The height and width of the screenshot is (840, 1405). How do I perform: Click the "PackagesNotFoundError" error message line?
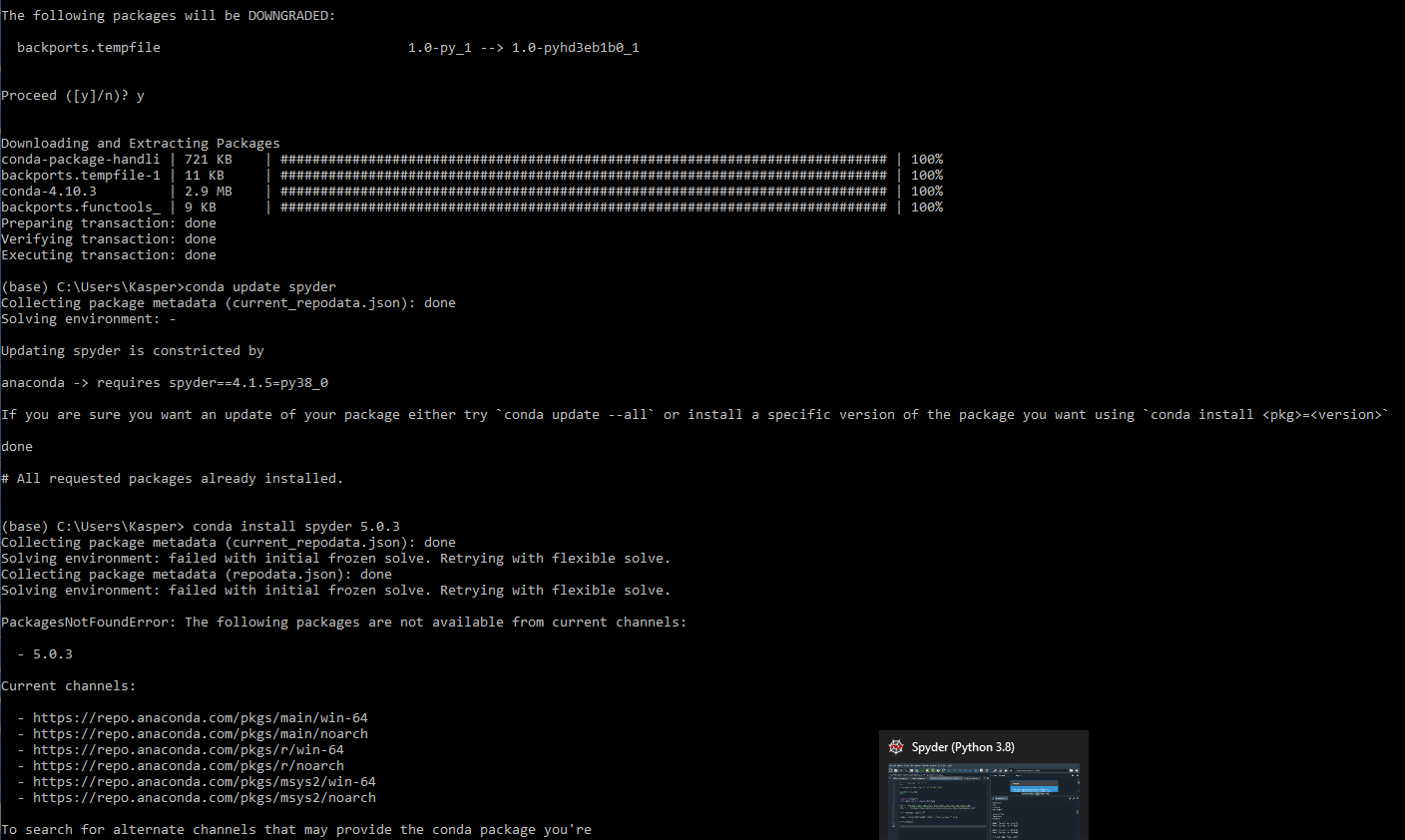coord(344,623)
